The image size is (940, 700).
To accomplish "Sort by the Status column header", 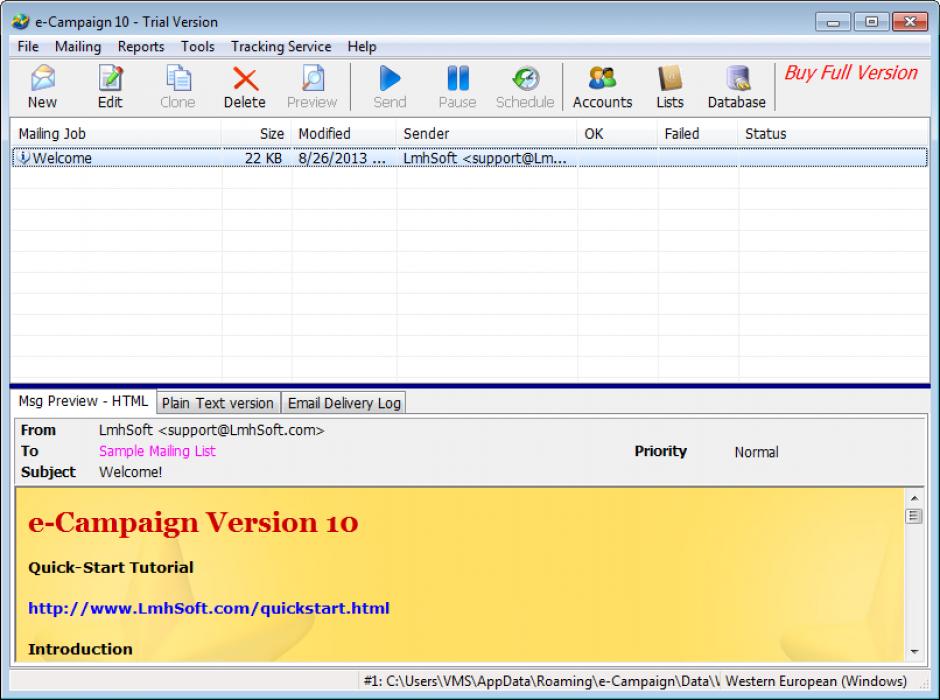I will pyautogui.click(x=833, y=134).
